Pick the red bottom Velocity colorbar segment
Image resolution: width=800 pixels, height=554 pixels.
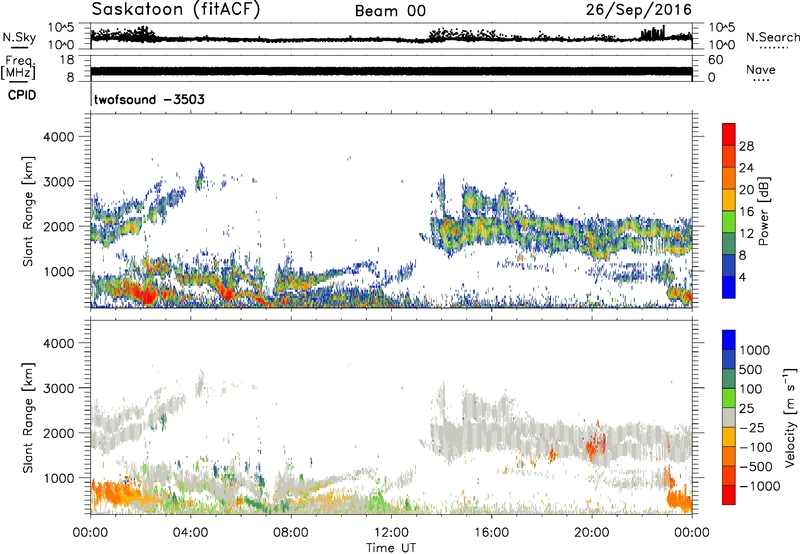click(729, 495)
